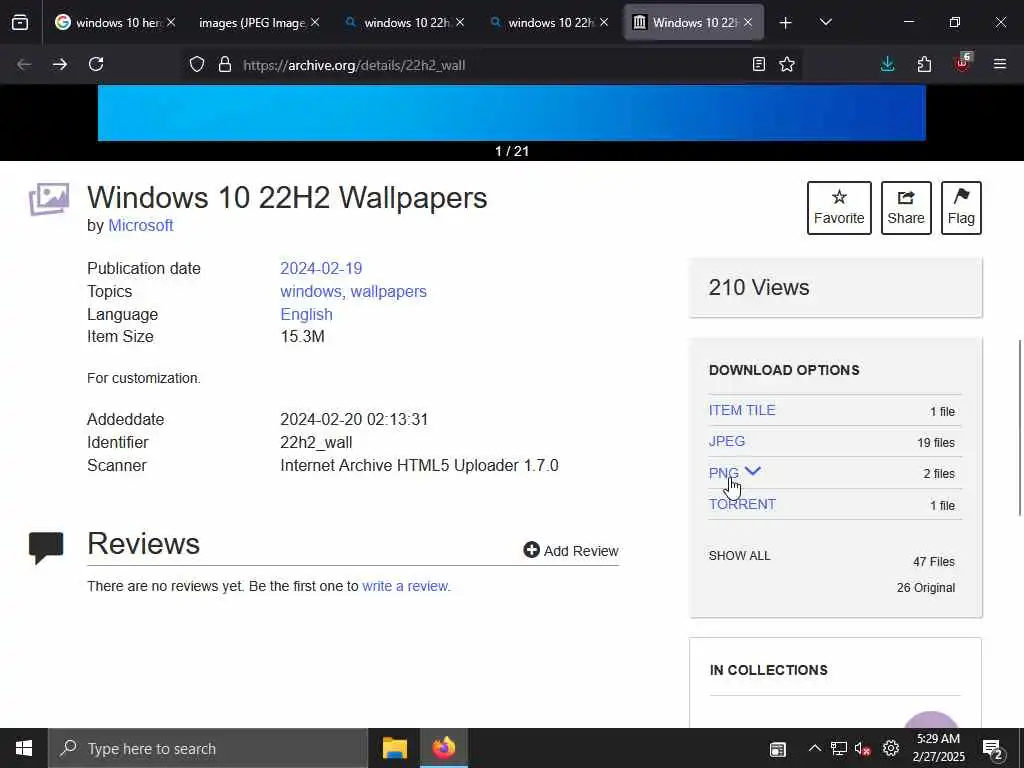Show site security padlock info
This screenshot has height=768, width=1024.
point(225,65)
